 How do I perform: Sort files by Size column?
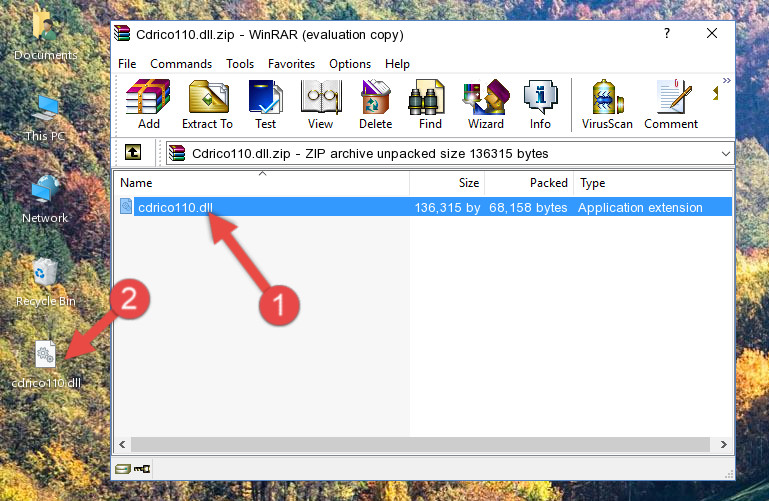click(x=447, y=183)
